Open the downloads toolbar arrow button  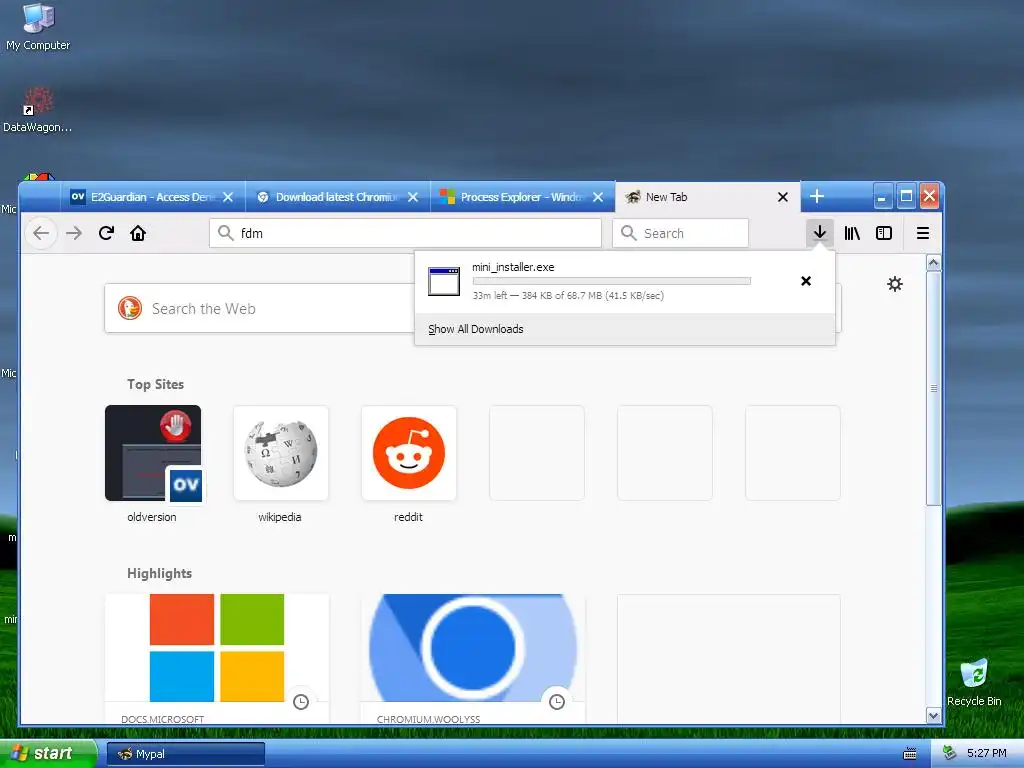click(x=820, y=233)
